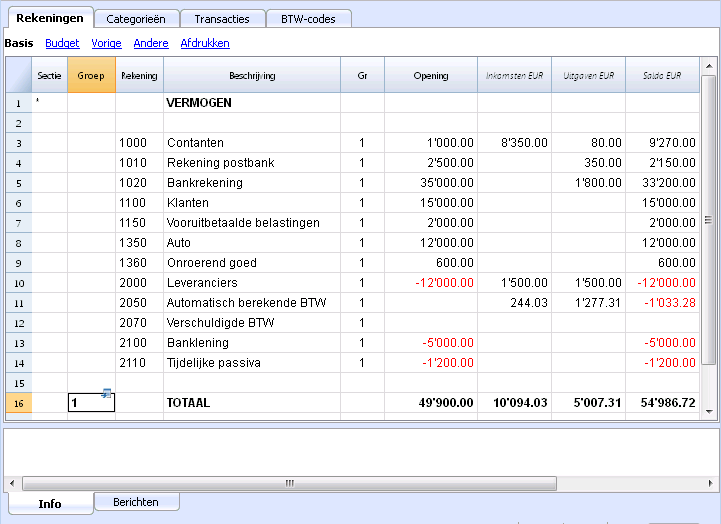Click the vertical scrollbar down arrow
721x524 pixels.
coord(709,412)
